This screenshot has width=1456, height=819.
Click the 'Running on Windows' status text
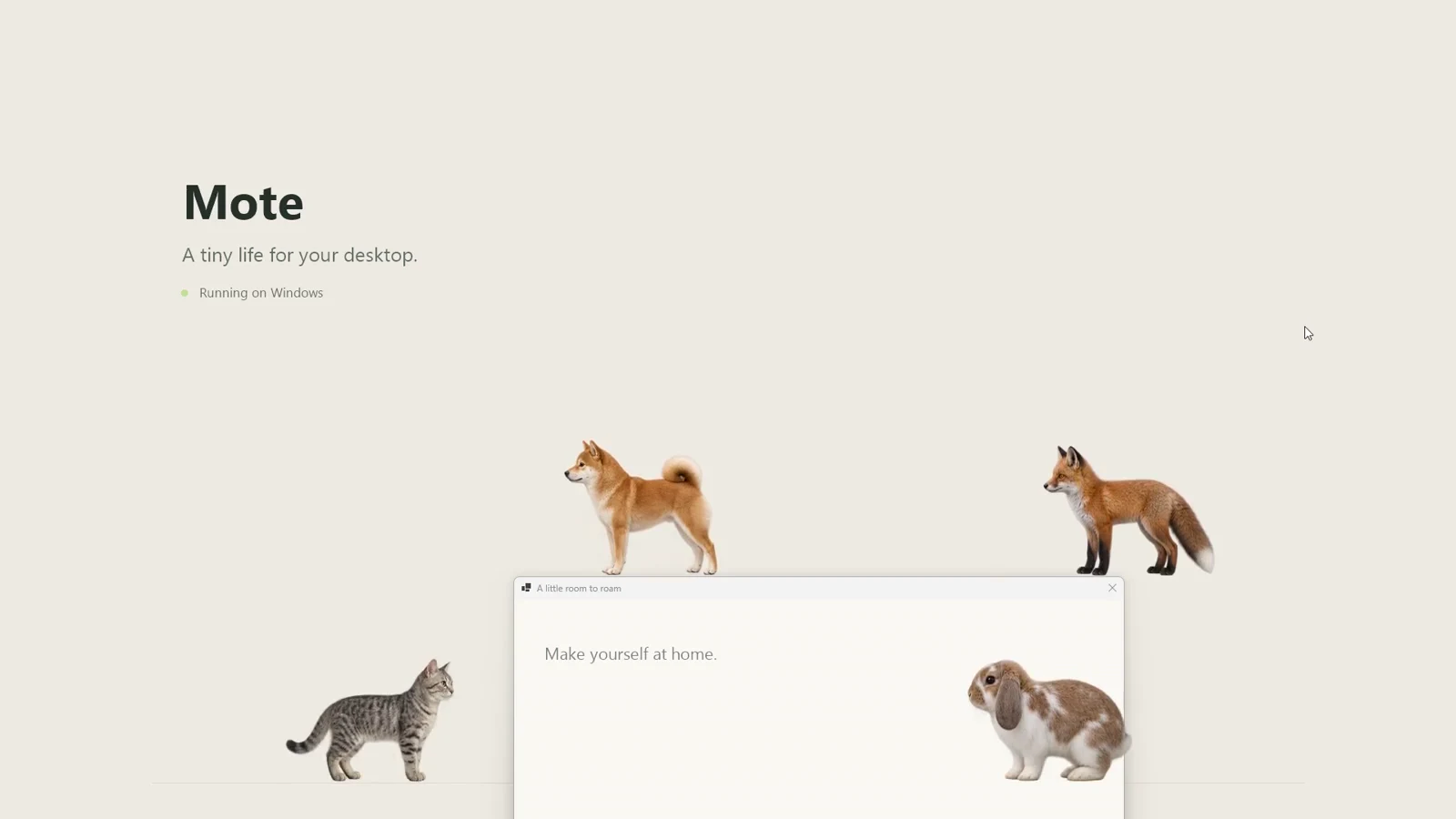261,293
